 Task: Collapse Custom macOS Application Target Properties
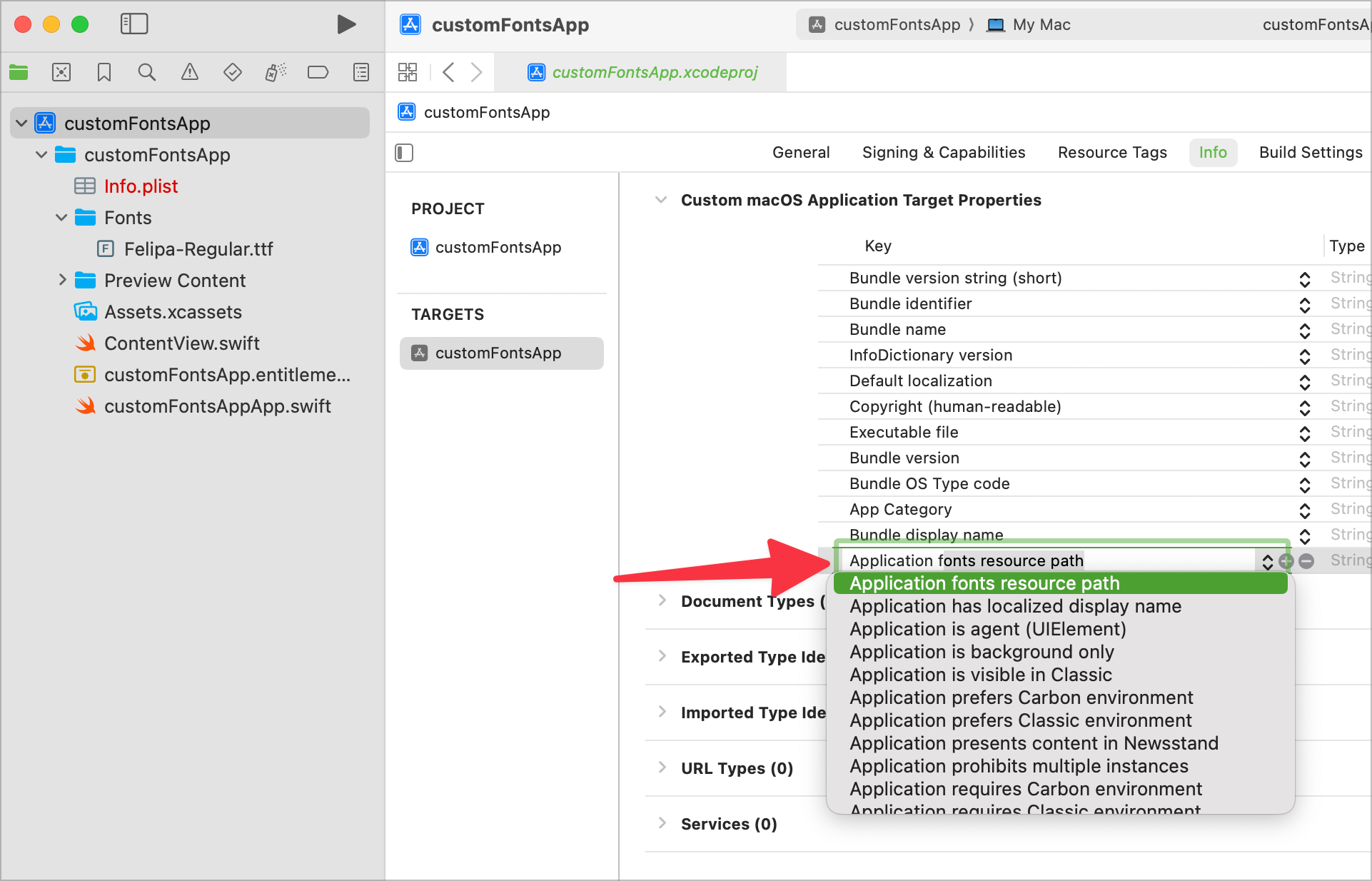661,200
